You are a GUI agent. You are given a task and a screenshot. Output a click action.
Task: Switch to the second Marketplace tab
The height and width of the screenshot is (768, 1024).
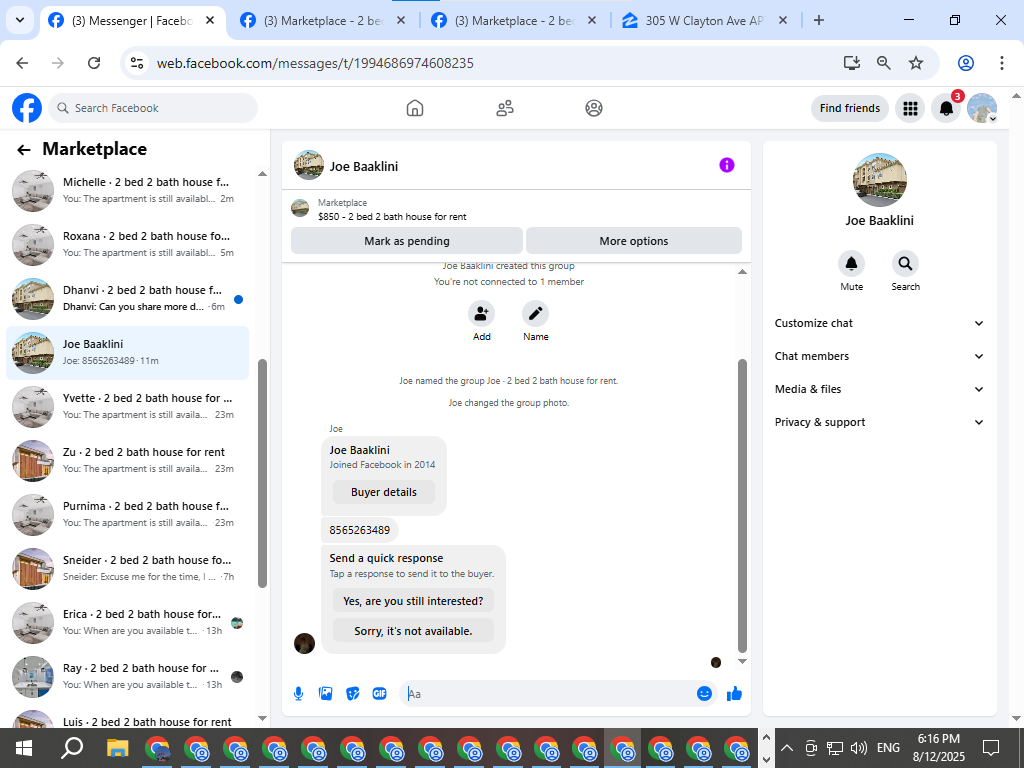(x=323, y=21)
